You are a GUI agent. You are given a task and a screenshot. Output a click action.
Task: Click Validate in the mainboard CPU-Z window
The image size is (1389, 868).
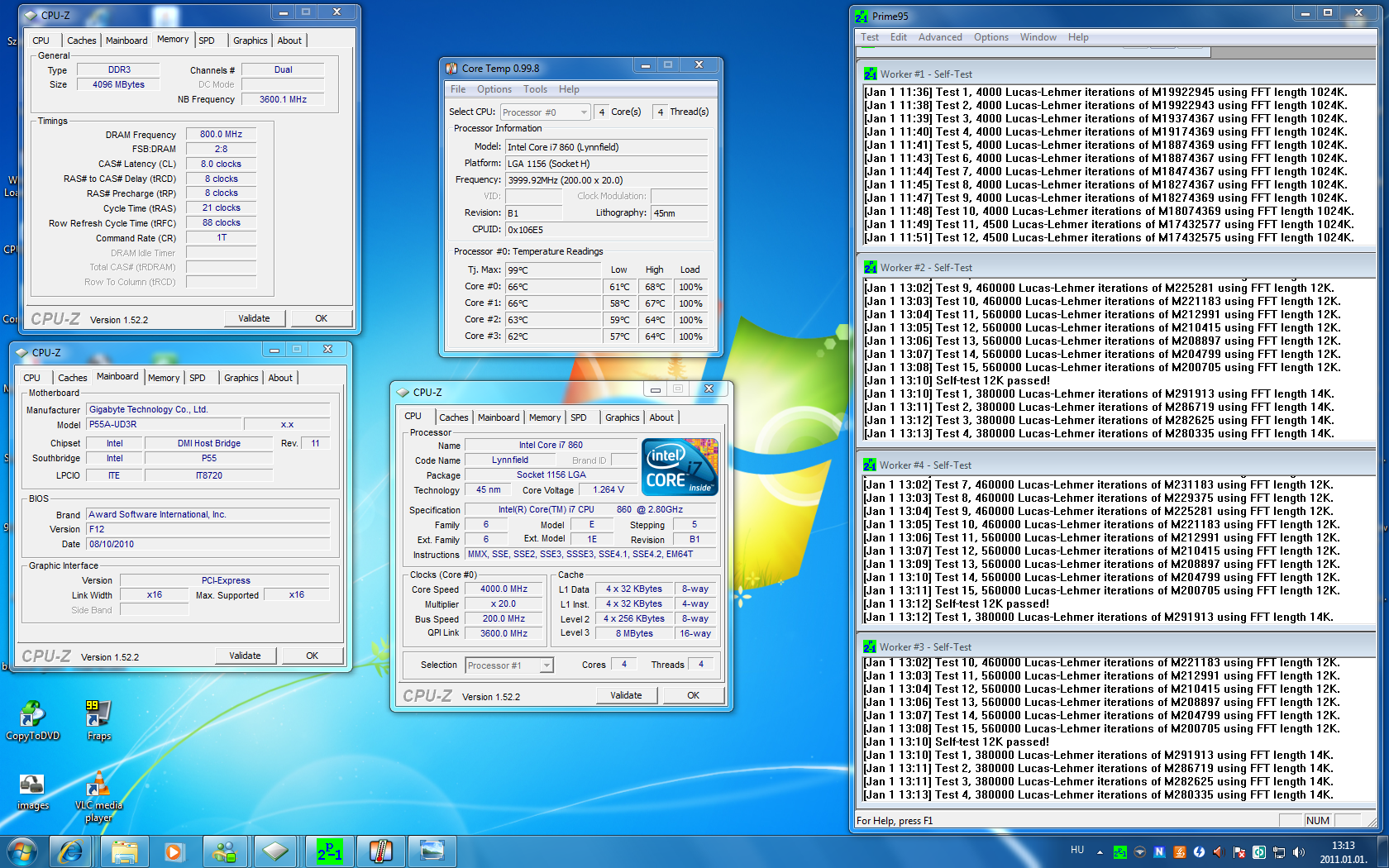coord(245,656)
